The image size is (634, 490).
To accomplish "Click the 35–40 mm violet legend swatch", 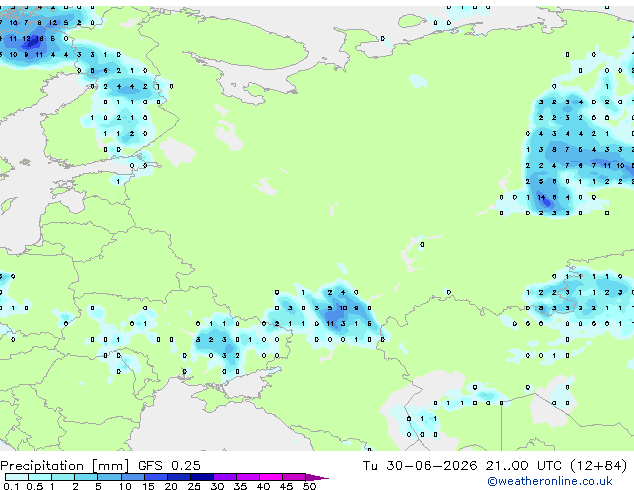I will click(248, 477).
